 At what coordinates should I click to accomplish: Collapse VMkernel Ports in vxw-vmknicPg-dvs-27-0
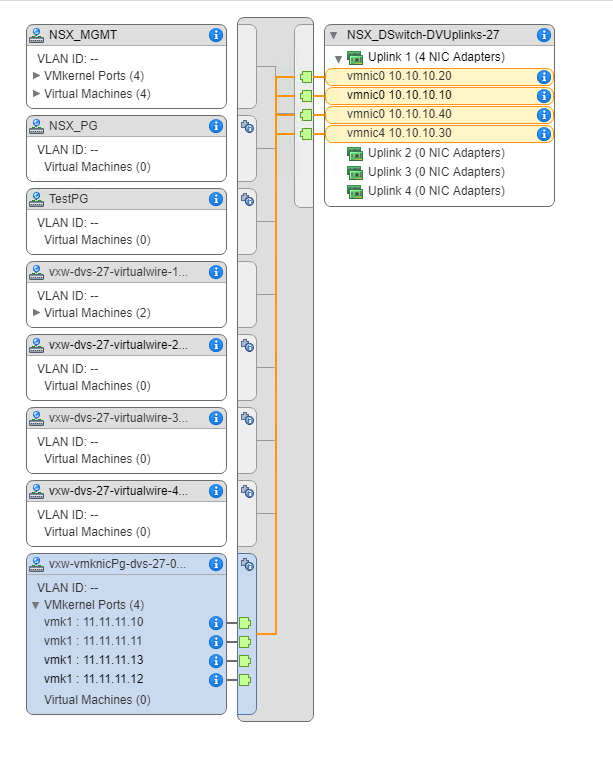(x=36, y=605)
